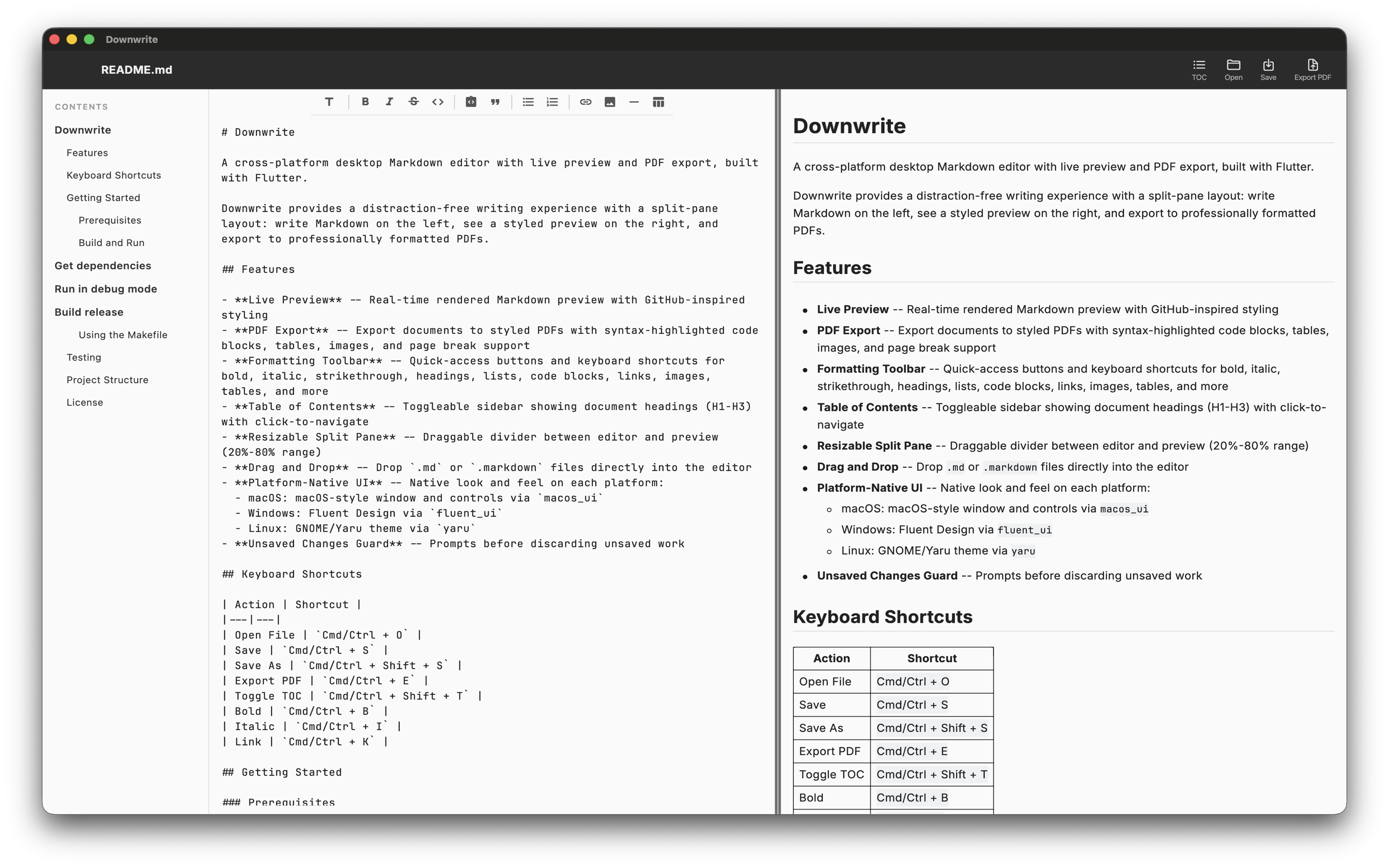1389x868 pixels.
Task: Save the current README.md file
Action: click(x=1268, y=68)
